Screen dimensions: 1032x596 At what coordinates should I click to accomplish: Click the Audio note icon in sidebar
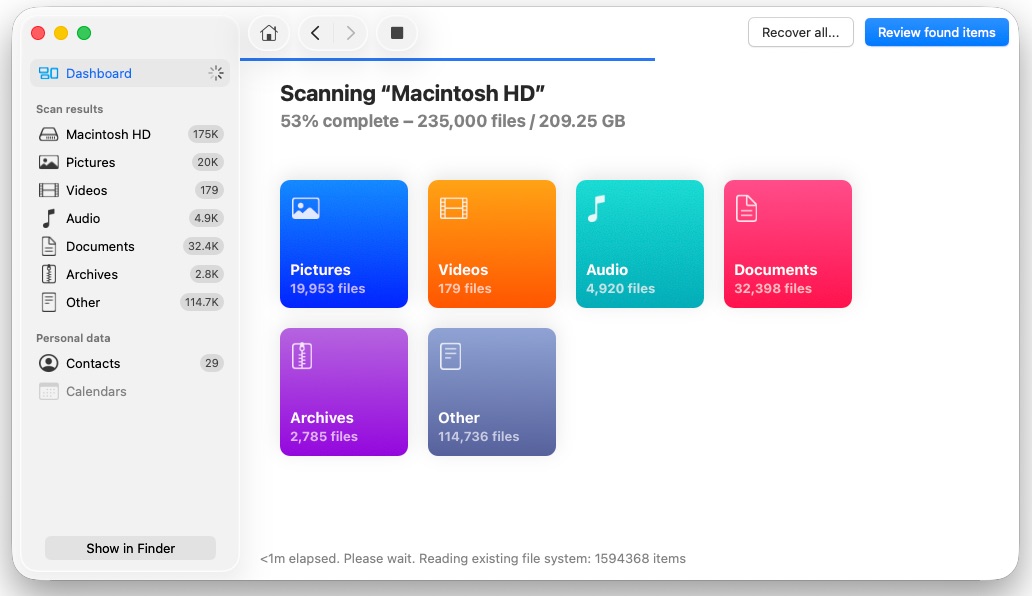[48, 218]
